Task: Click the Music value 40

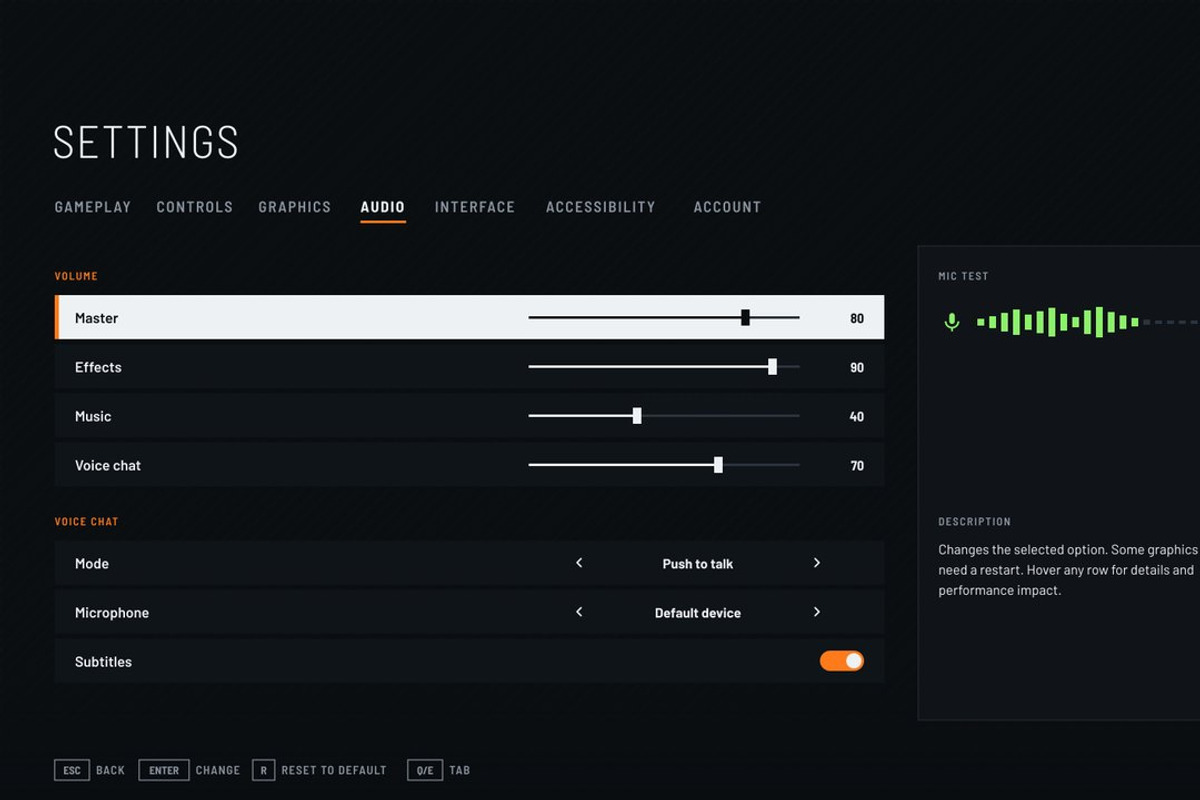Action: 857,416
